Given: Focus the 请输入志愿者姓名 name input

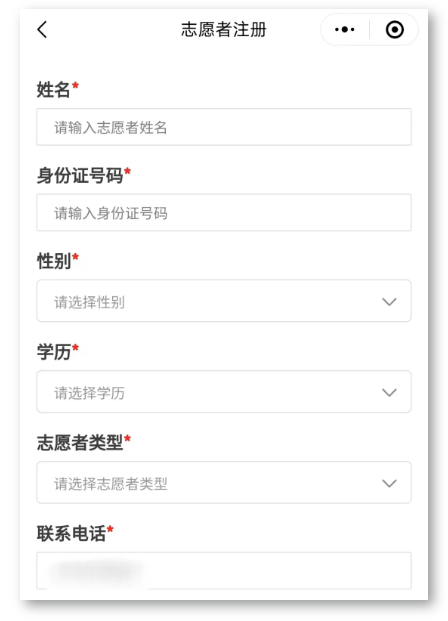Looking at the screenshot, I should click(224, 127).
